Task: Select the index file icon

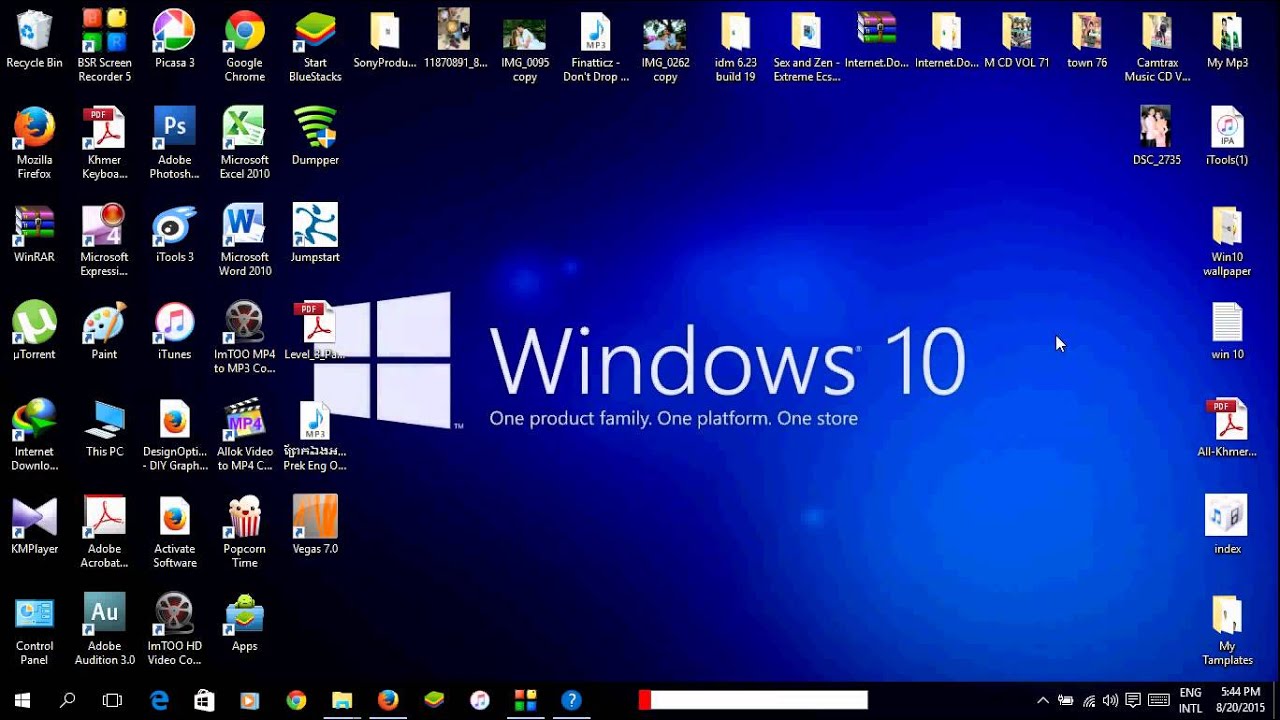Action: [1227, 526]
